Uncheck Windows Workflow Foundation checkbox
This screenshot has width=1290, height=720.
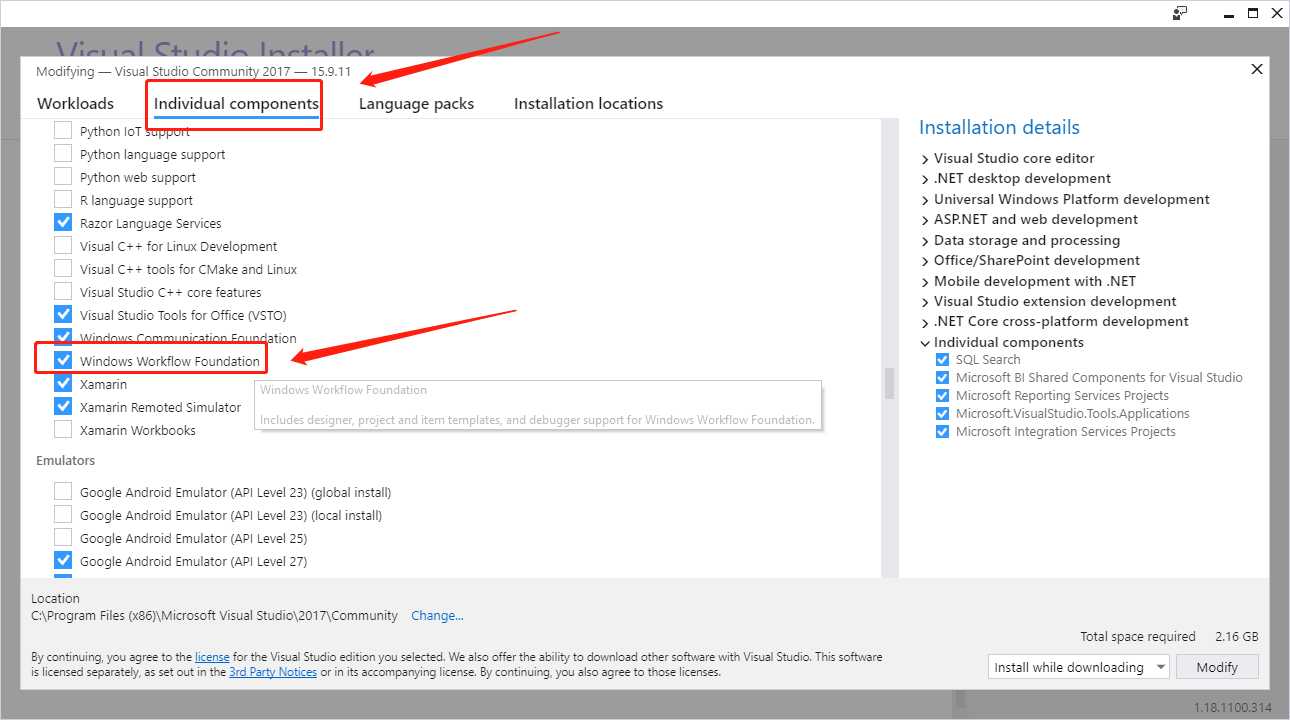[63, 361]
